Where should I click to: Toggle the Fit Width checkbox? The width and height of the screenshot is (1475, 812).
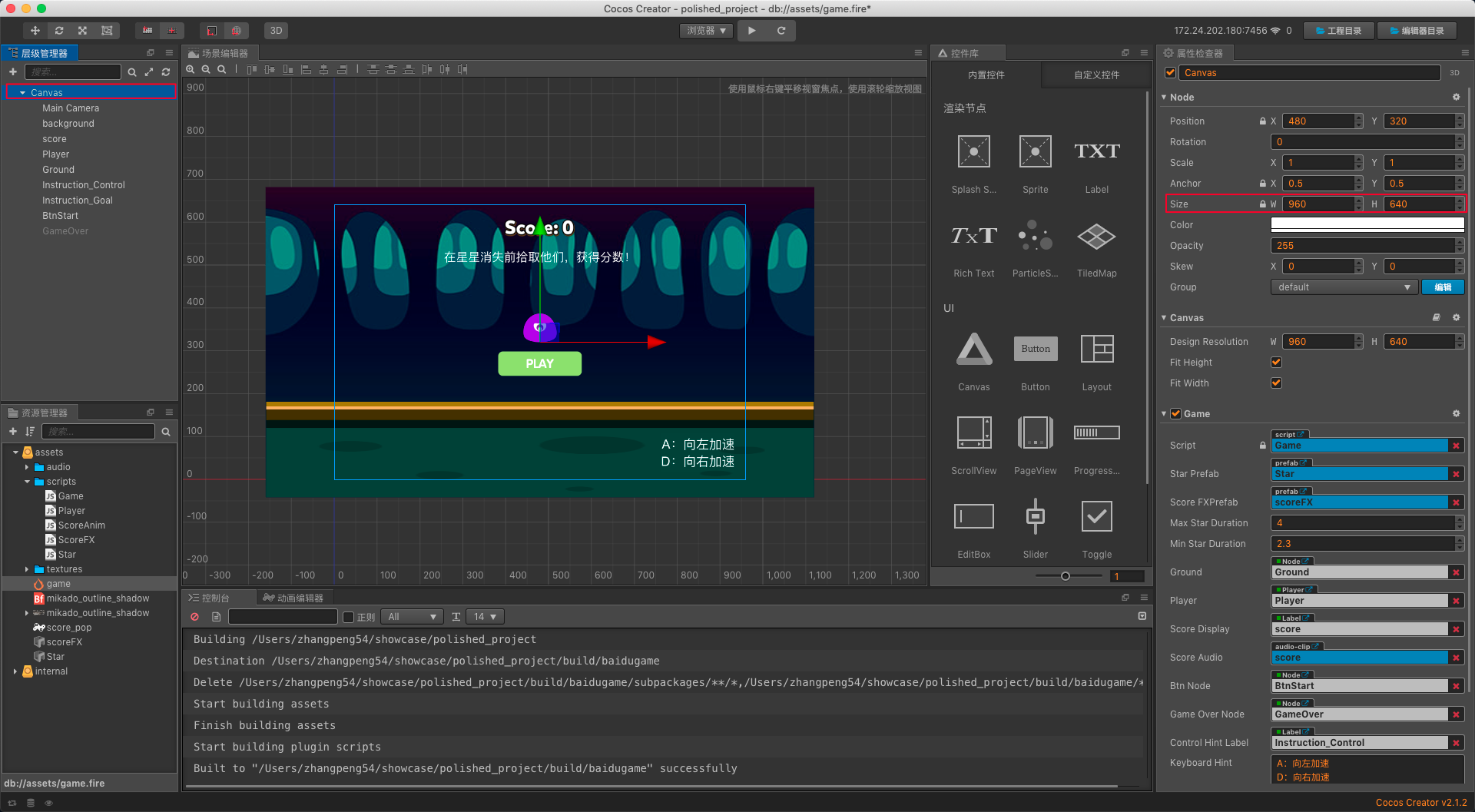tap(1276, 383)
